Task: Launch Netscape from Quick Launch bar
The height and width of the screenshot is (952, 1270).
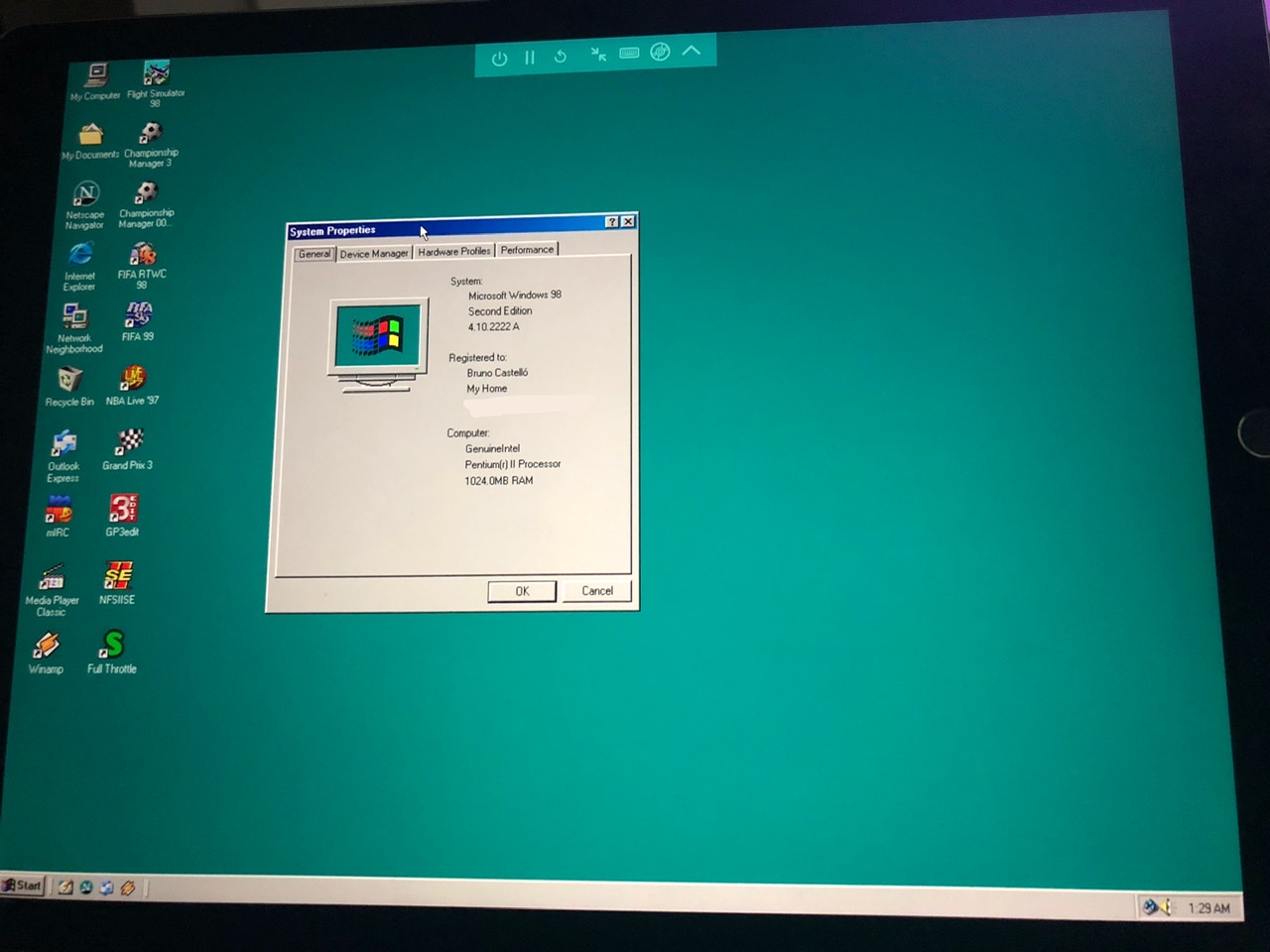Action: 86,888
